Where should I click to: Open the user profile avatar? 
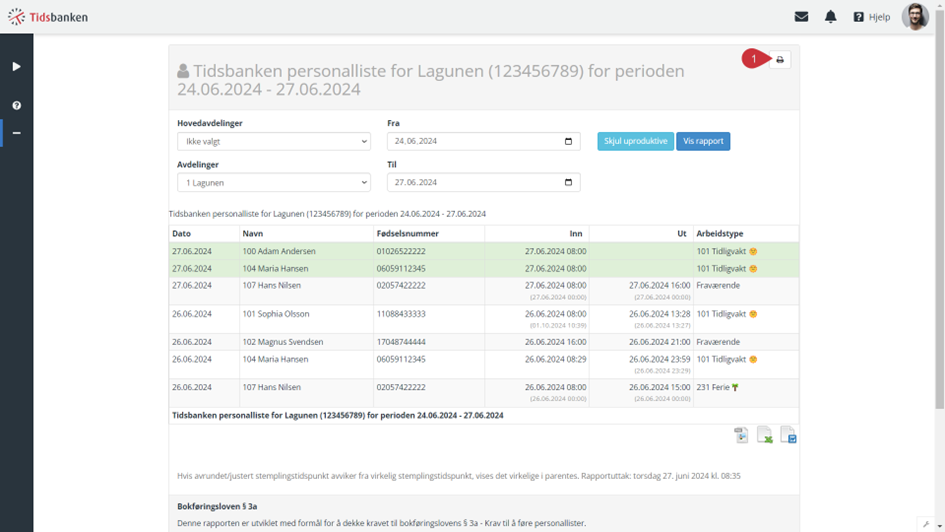(x=915, y=16)
